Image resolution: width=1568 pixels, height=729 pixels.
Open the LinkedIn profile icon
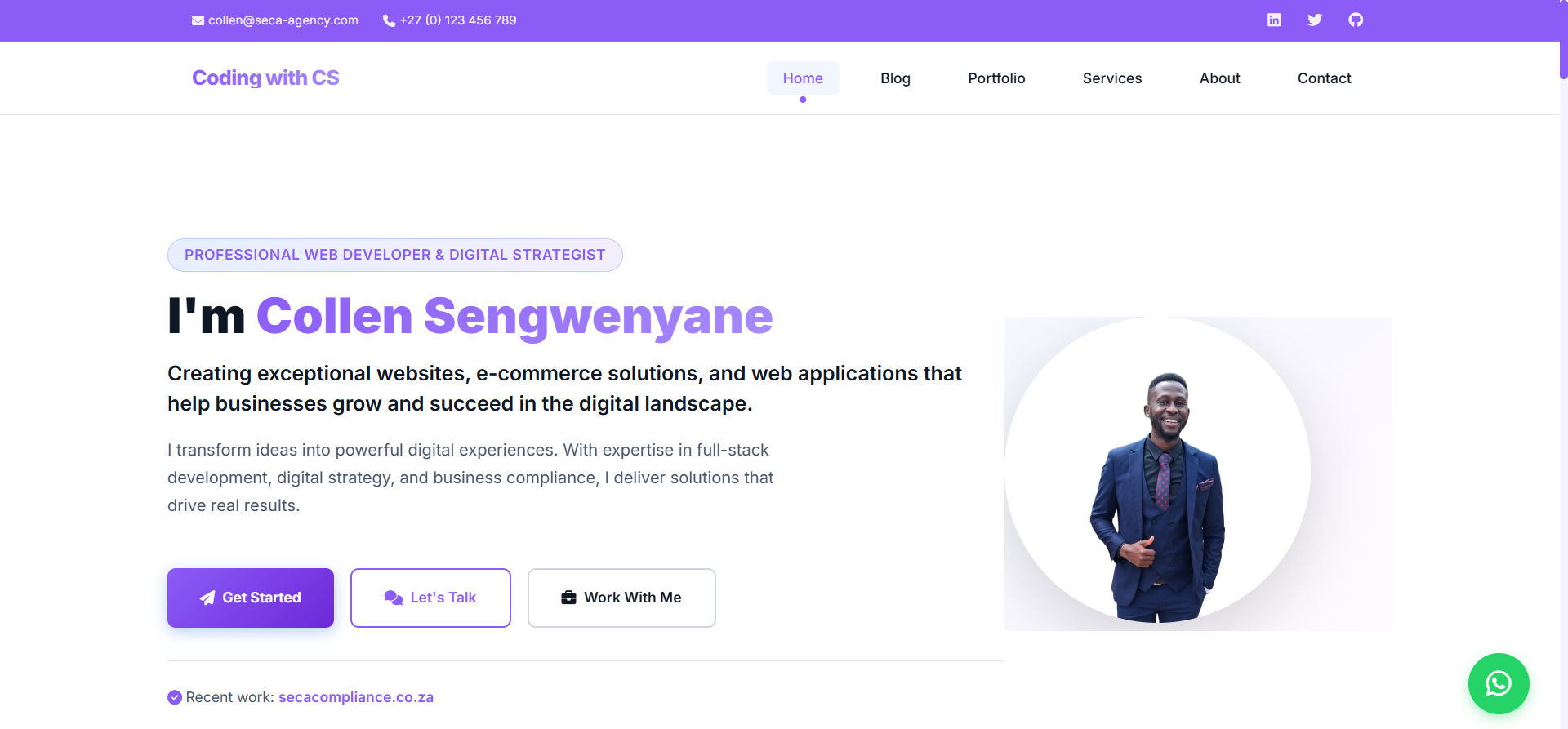pos(1274,20)
